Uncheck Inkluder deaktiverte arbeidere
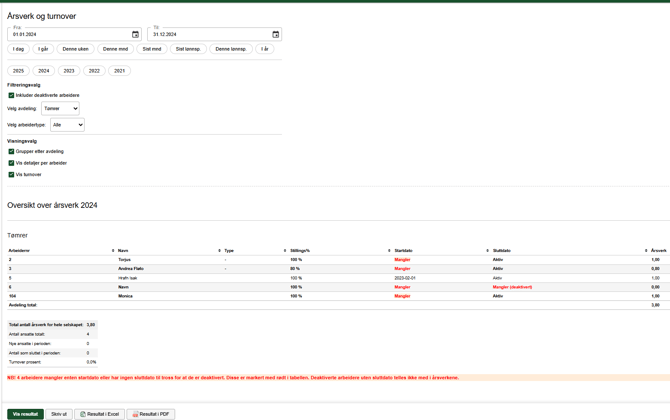The width and height of the screenshot is (670, 420). pos(11,96)
